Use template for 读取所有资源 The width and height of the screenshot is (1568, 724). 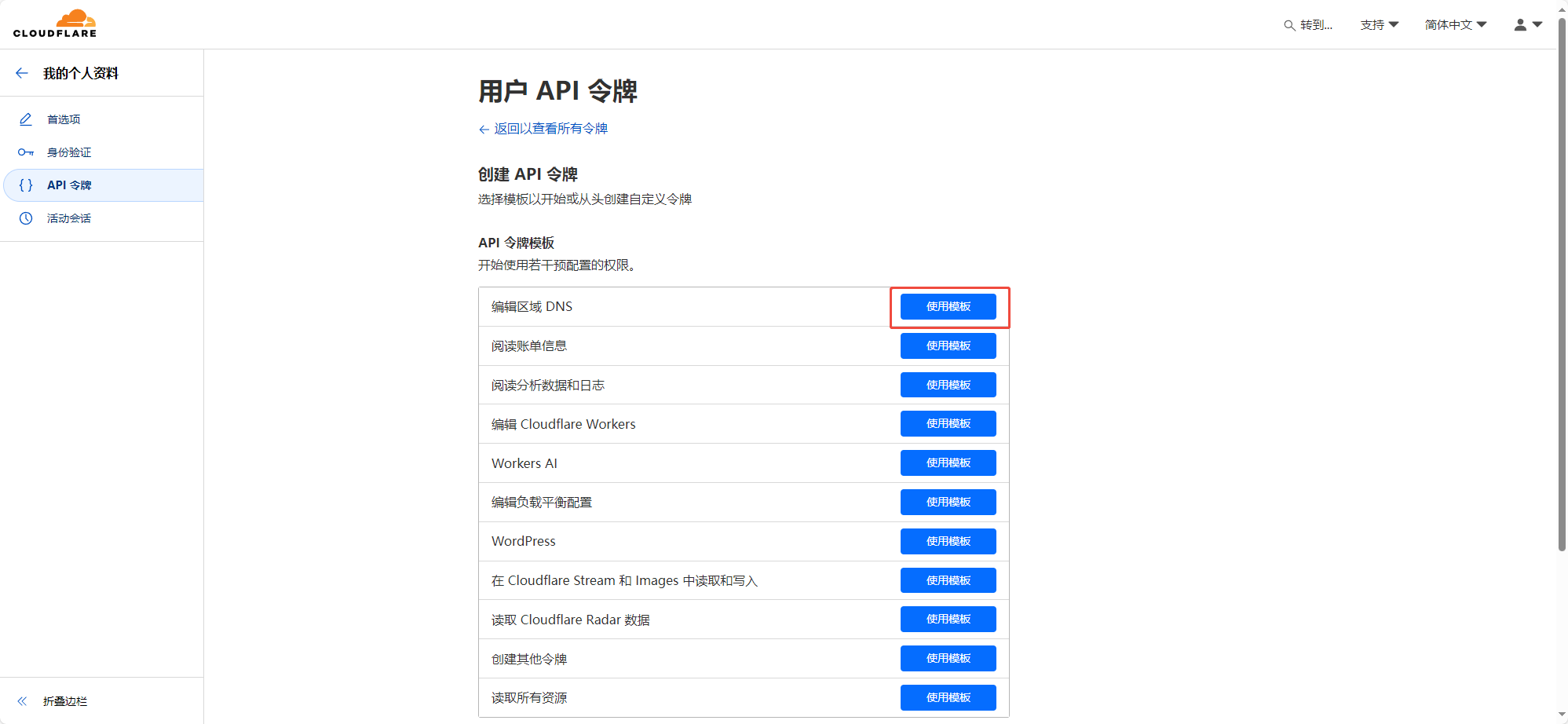pyautogui.click(x=948, y=697)
